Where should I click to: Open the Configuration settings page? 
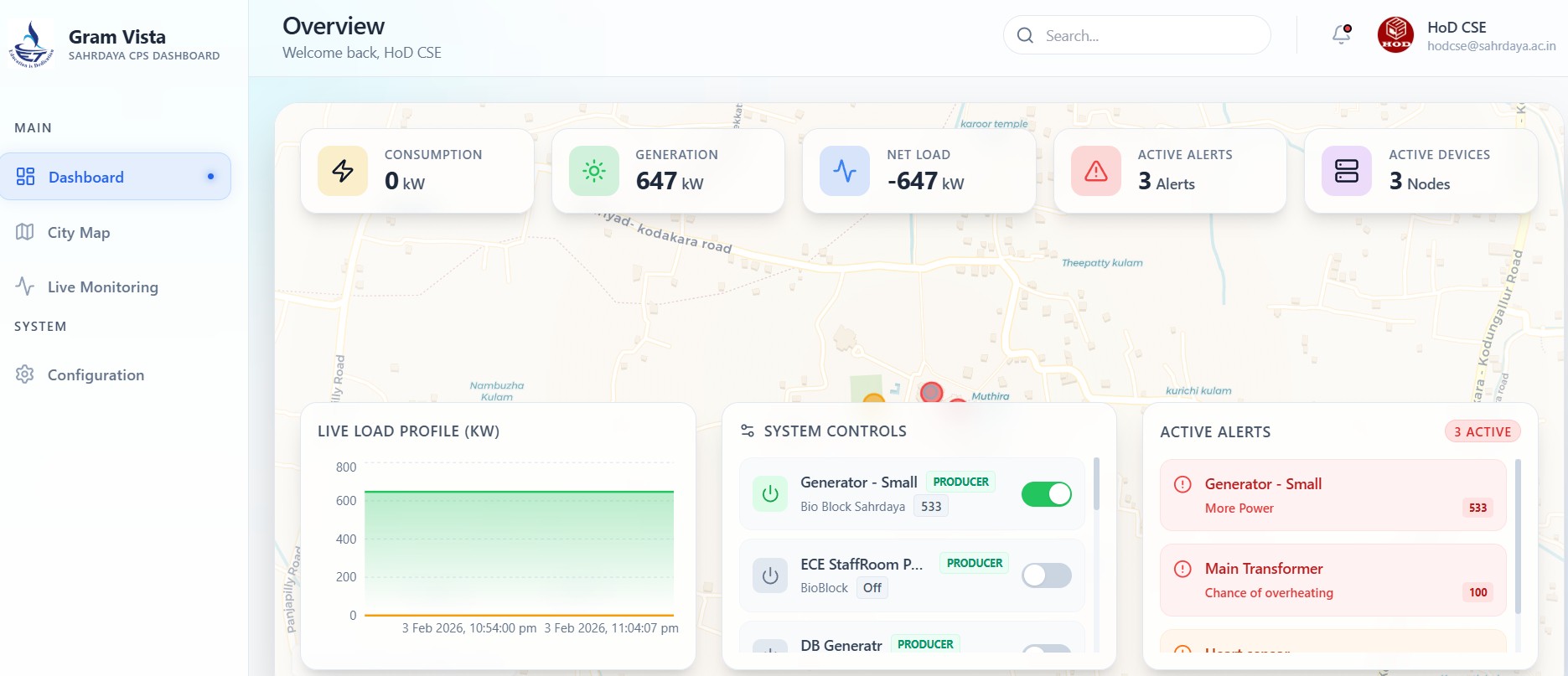pos(96,375)
